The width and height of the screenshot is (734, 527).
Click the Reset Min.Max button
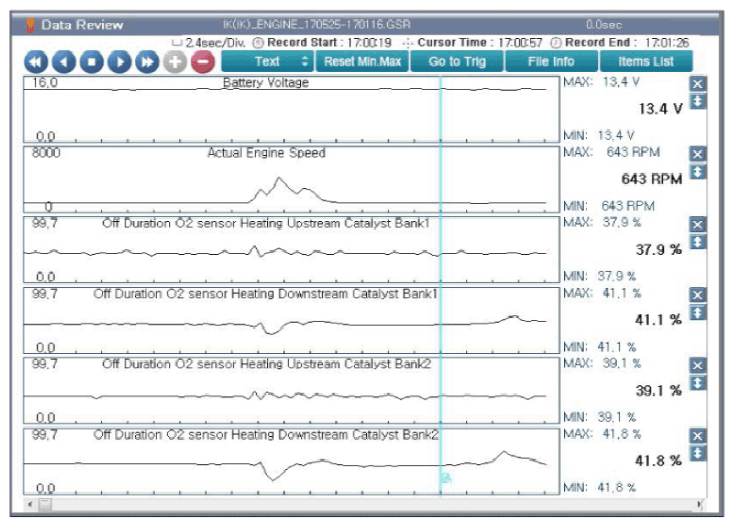[361, 62]
